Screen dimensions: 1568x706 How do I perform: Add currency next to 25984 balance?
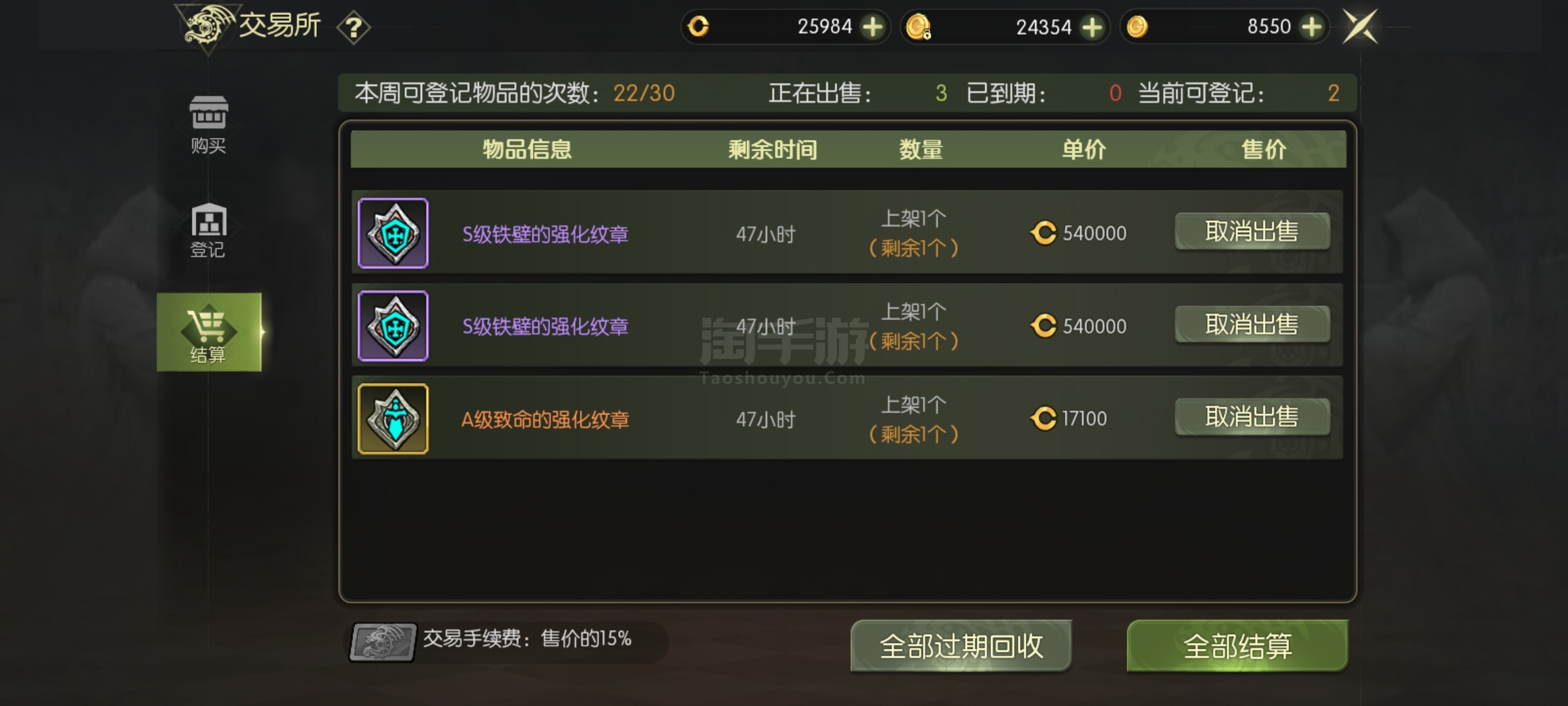873,27
